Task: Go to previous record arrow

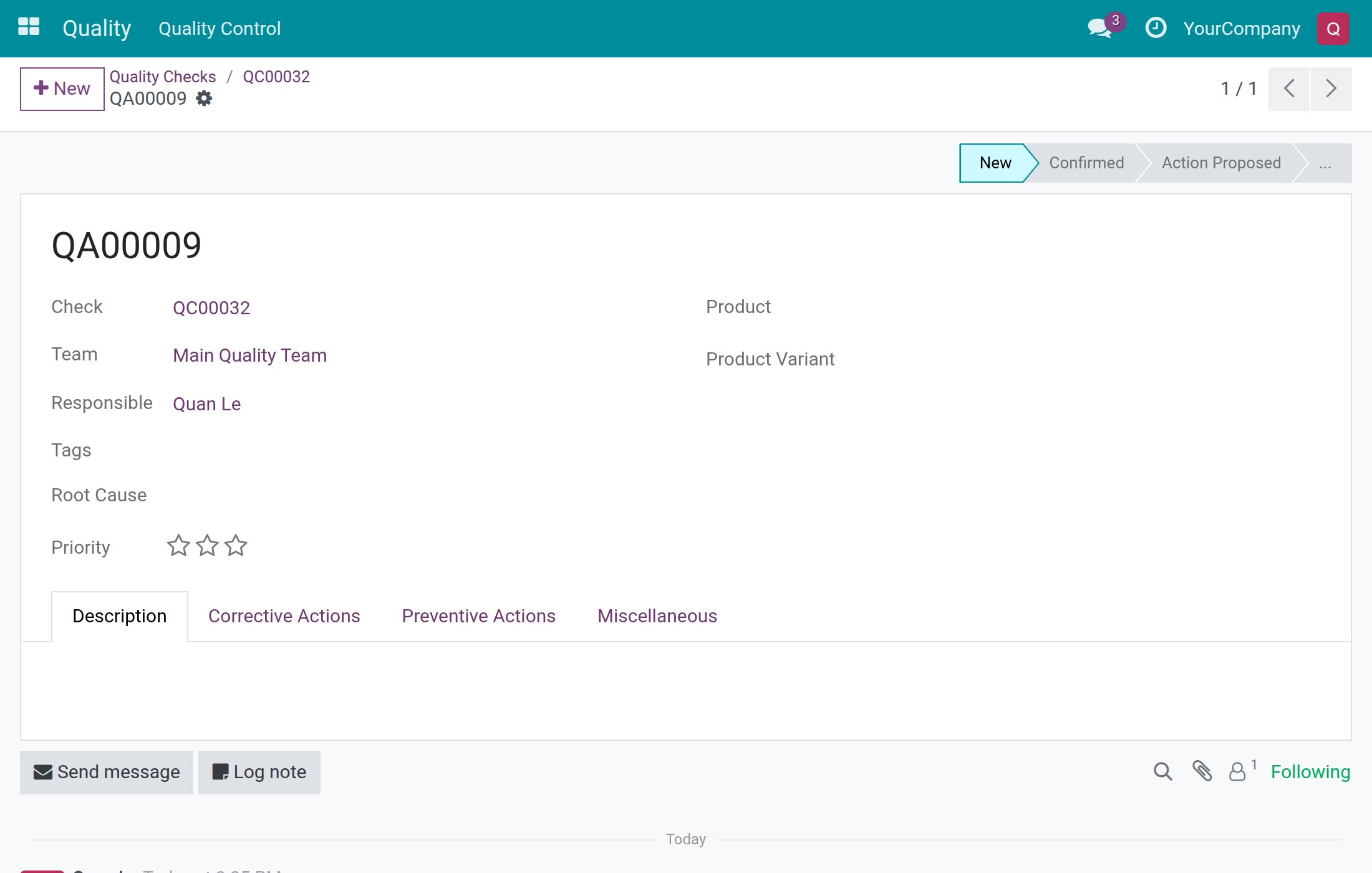Action: 1288,89
